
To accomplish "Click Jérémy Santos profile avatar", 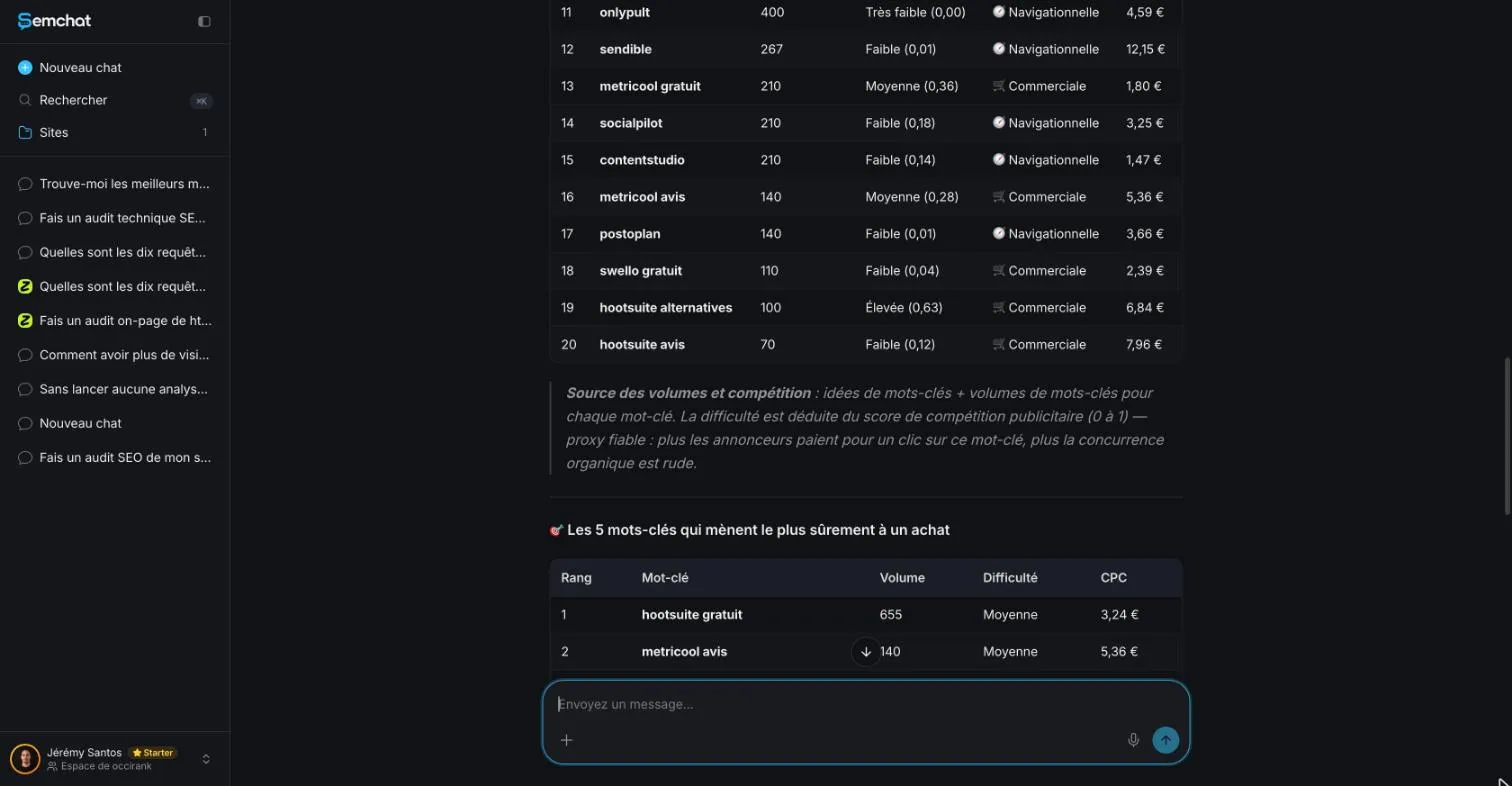I will pos(25,759).
